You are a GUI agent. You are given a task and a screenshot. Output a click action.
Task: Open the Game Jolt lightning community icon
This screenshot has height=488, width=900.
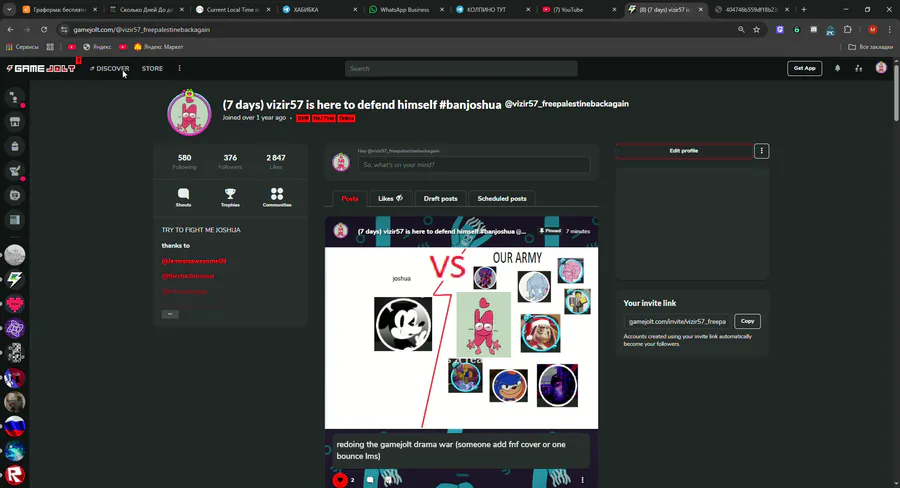[x=15, y=280]
